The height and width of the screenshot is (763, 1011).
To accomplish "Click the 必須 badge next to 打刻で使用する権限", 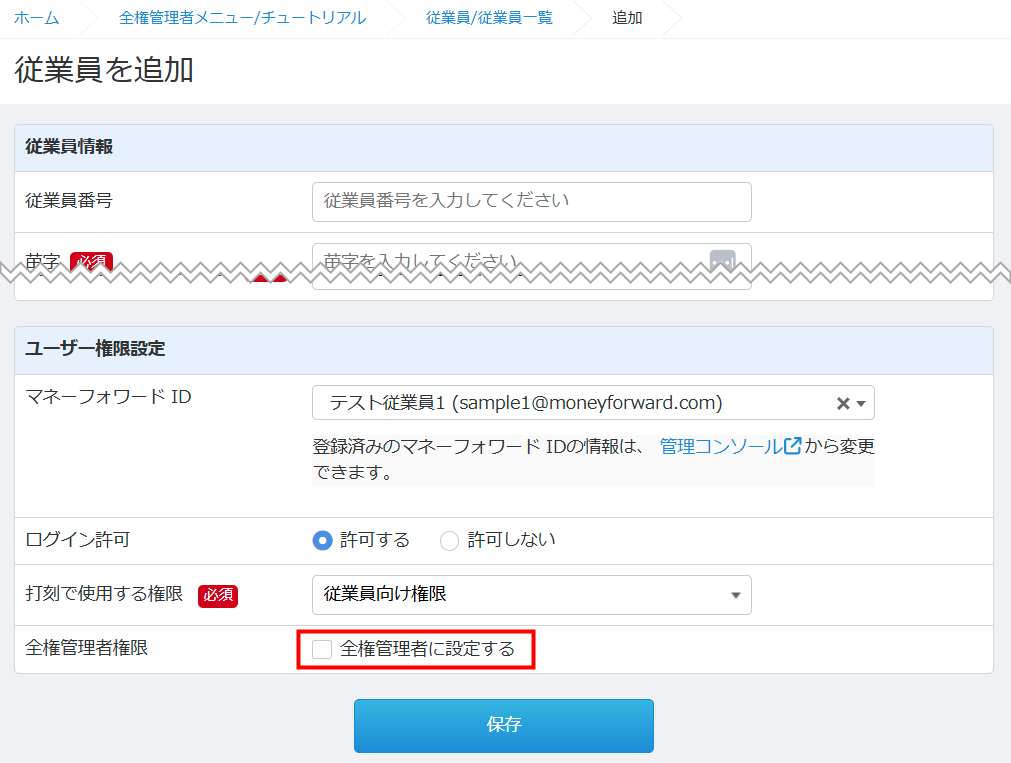I will point(218,595).
